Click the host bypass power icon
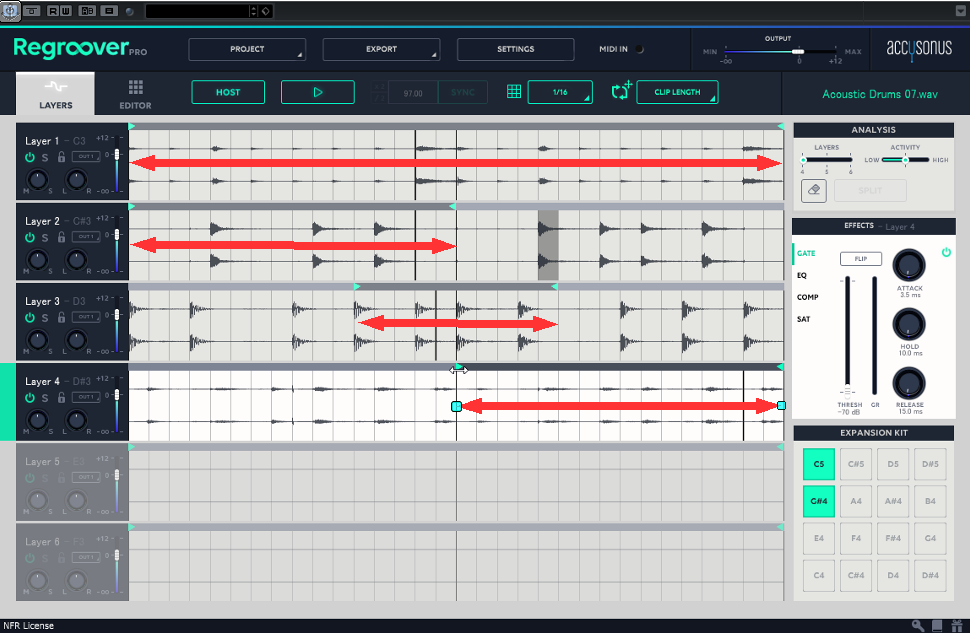 [11, 11]
